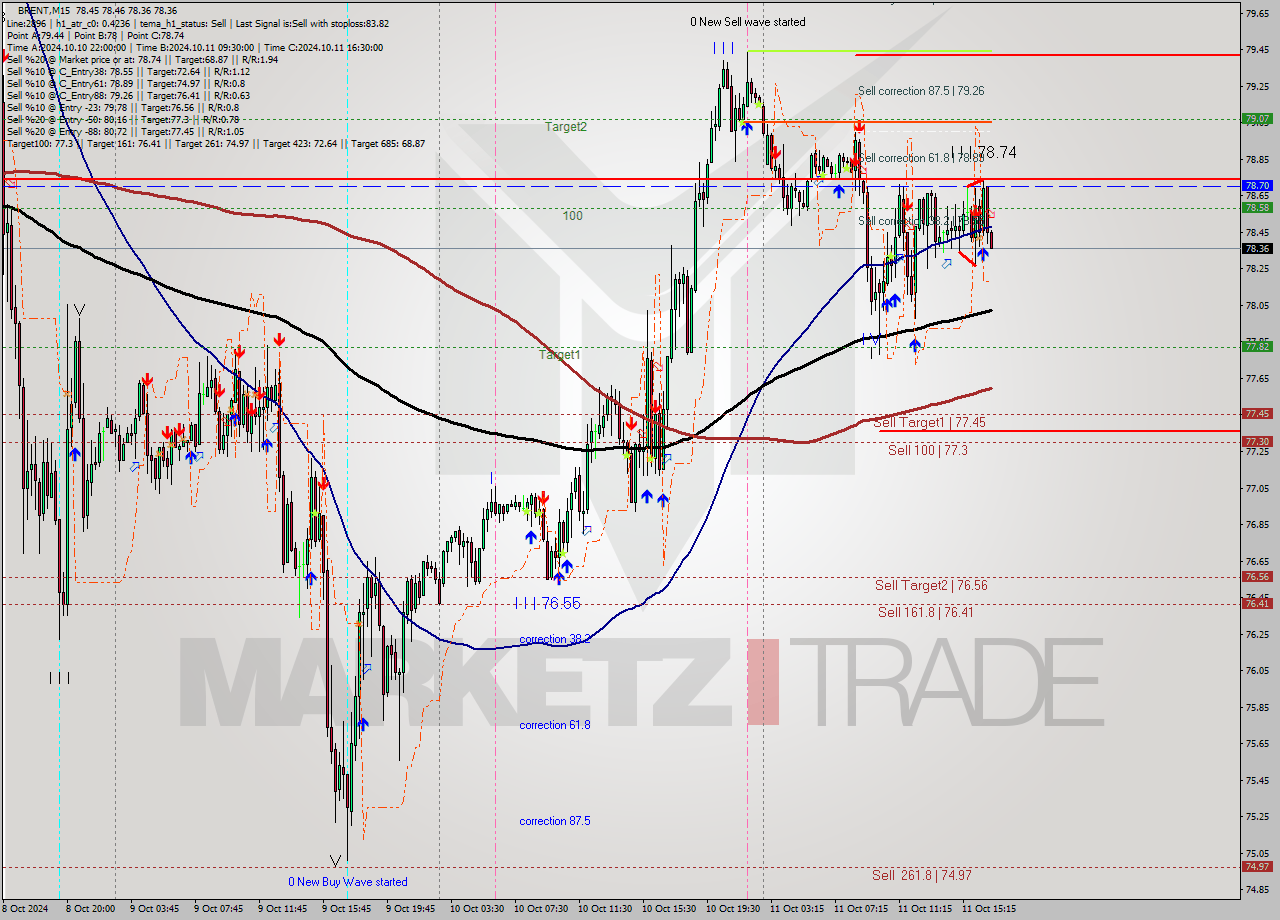The height and width of the screenshot is (920, 1280).
Task: Click the '9 Oct 19:45' time label
Action: click(413, 909)
